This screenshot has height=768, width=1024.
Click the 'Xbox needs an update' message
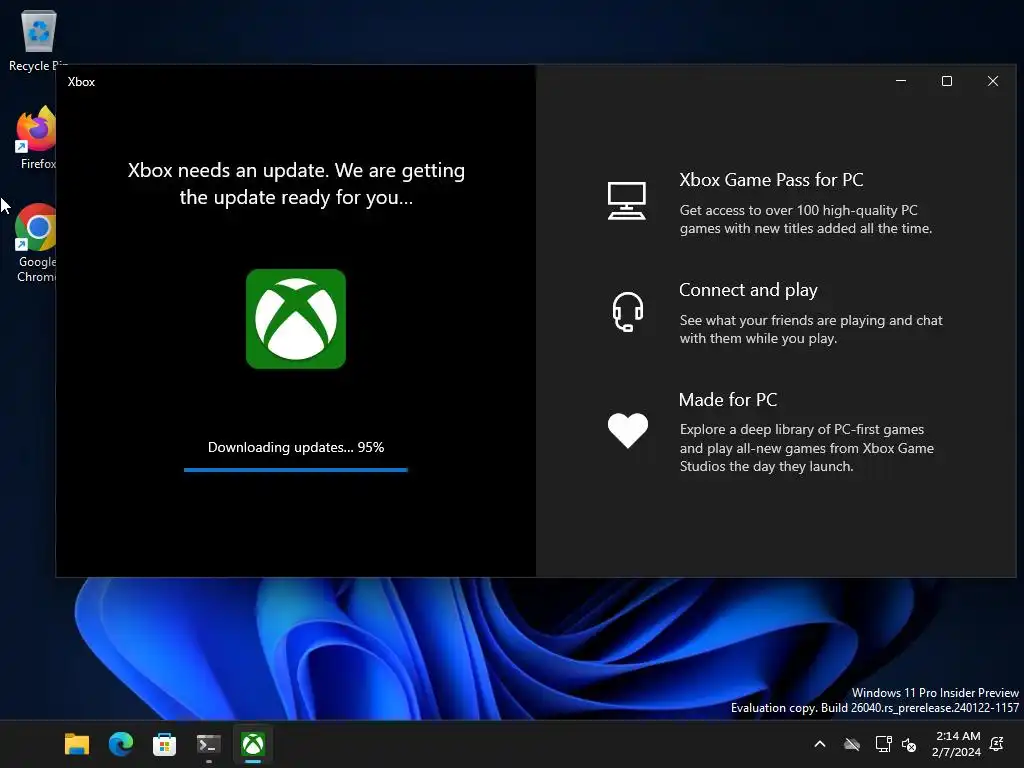click(x=296, y=184)
